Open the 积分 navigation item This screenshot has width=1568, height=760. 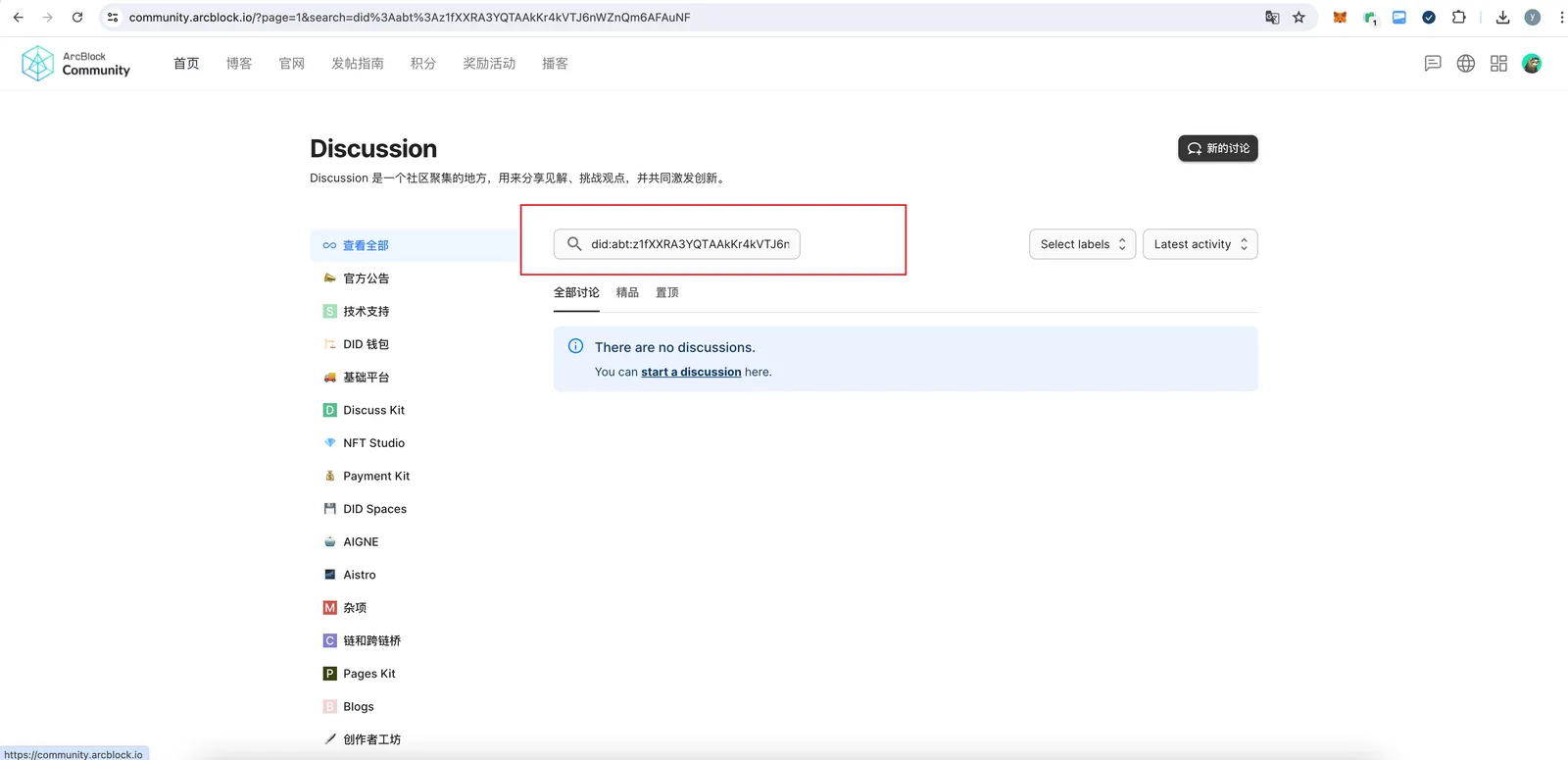click(423, 64)
